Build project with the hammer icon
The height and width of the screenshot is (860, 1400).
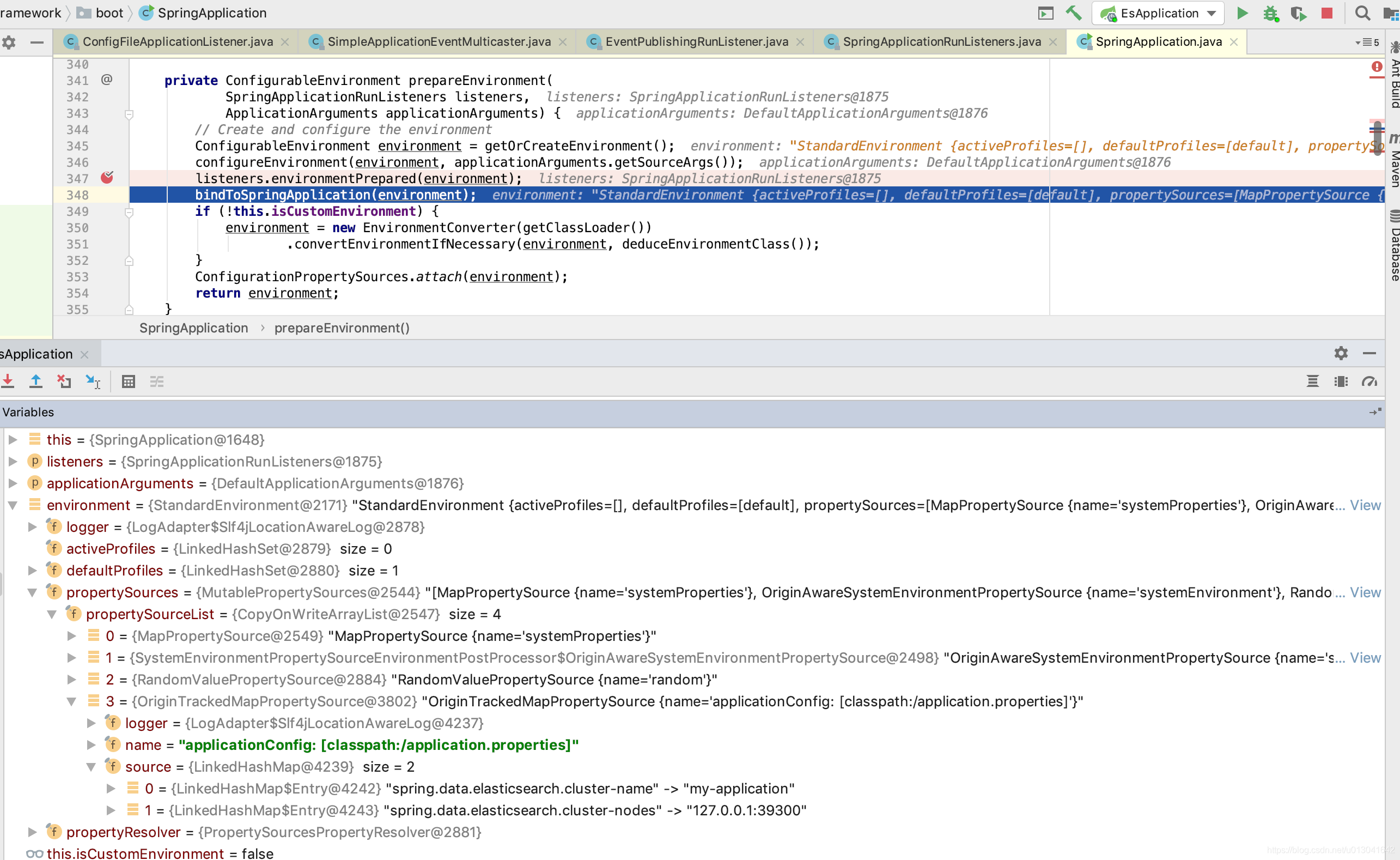point(1074,13)
